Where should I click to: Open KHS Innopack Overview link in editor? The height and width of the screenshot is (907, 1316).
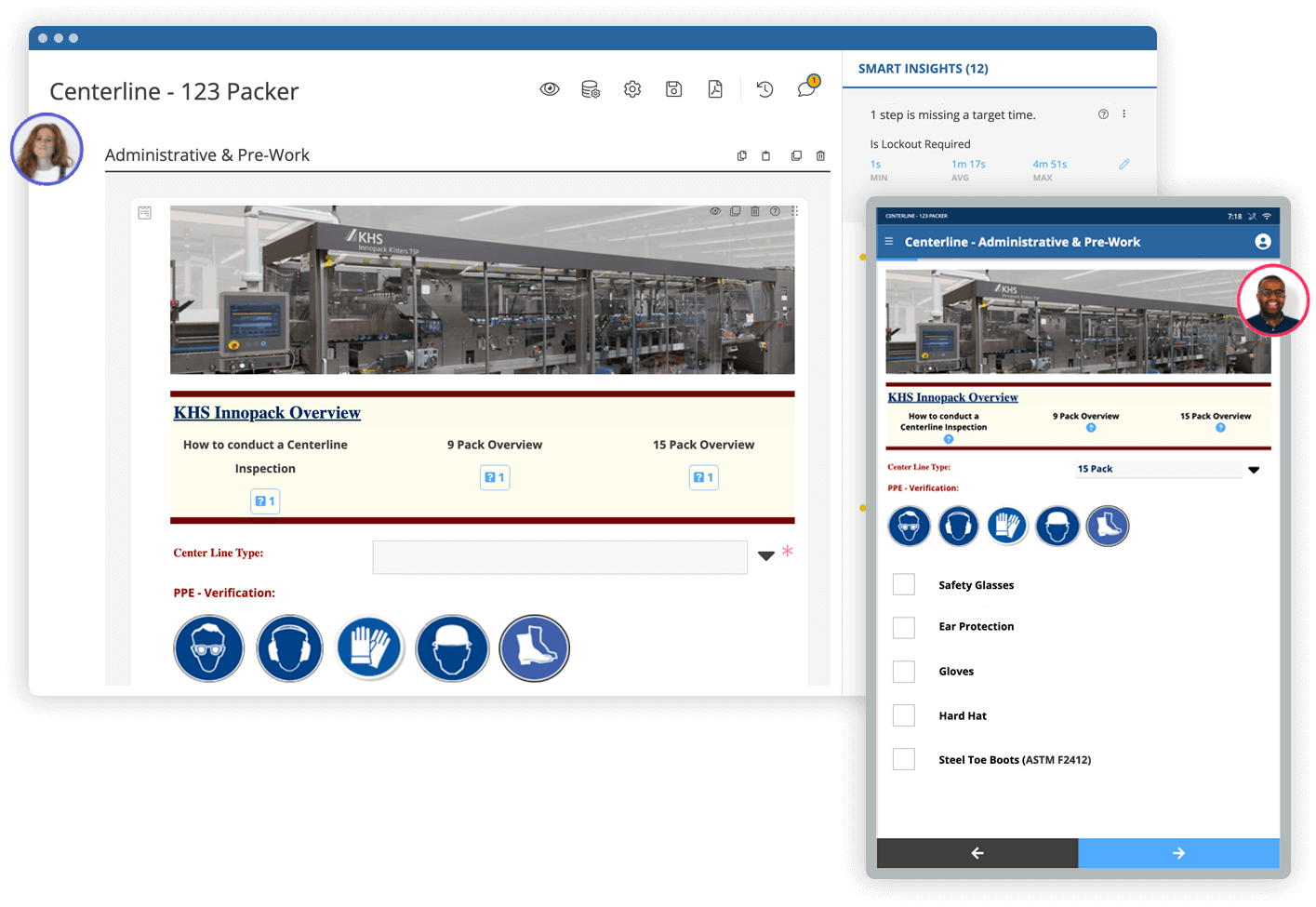(x=267, y=413)
